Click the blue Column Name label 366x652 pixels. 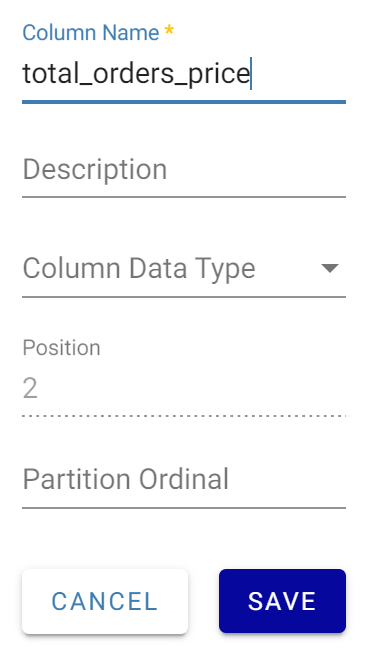coord(91,32)
